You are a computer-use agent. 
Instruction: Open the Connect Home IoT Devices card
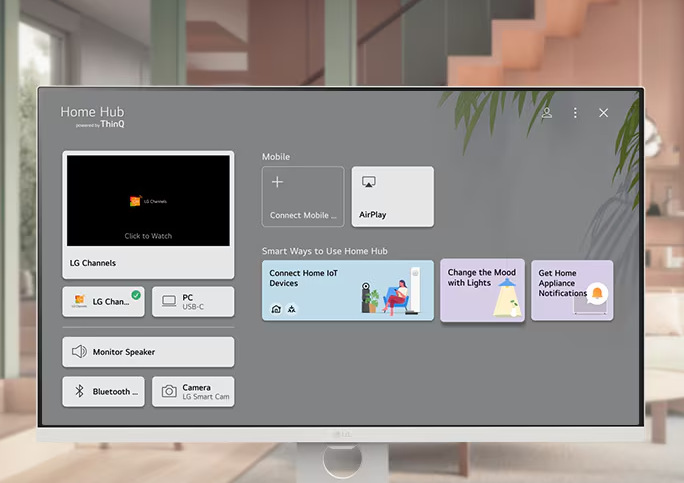[x=348, y=291]
